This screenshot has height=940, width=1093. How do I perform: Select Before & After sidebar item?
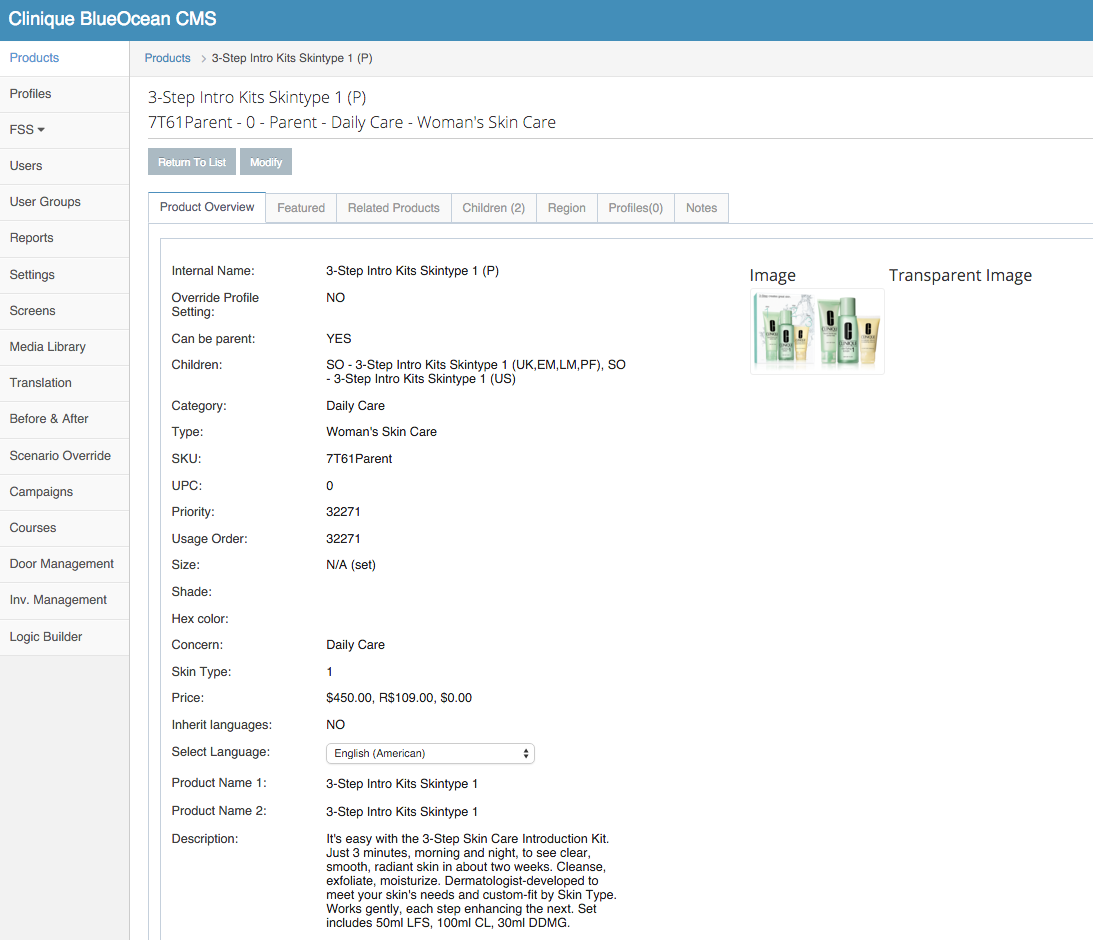coord(64,419)
